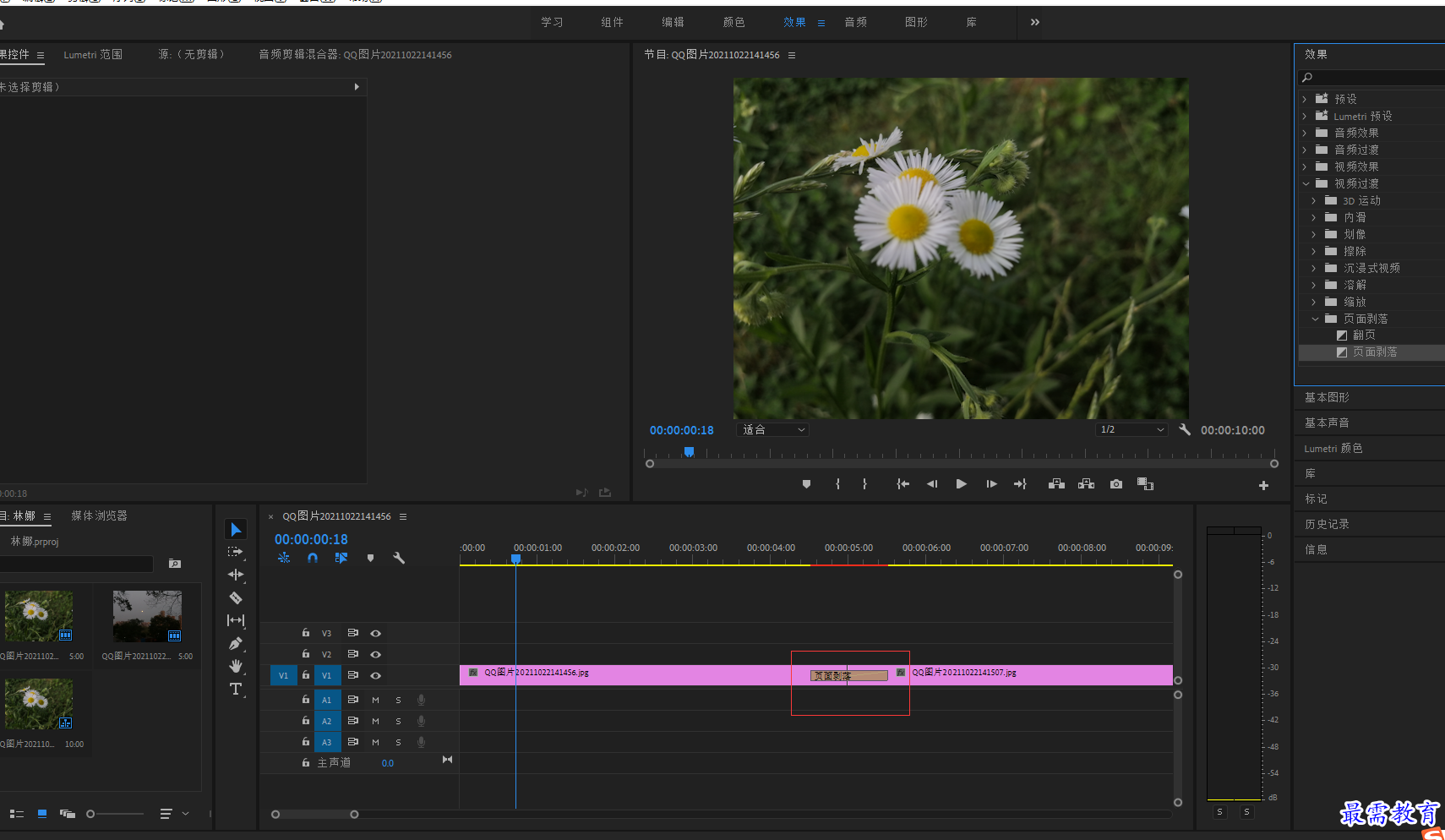Collapse the 页面剥落 folder
This screenshot has height=840, width=1445.
pos(1315,319)
